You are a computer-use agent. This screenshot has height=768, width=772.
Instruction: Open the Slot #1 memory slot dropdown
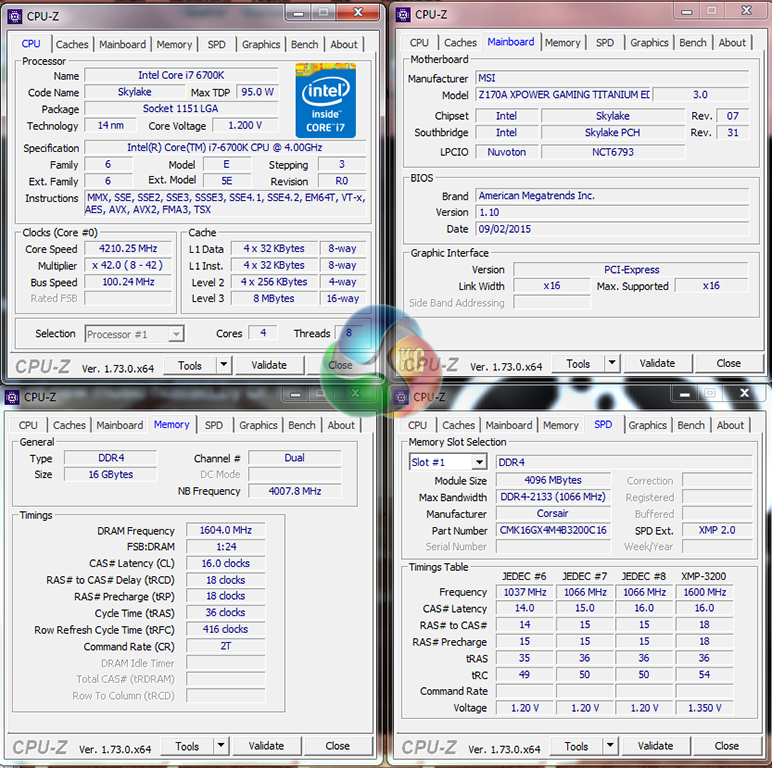[x=479, y=462]
